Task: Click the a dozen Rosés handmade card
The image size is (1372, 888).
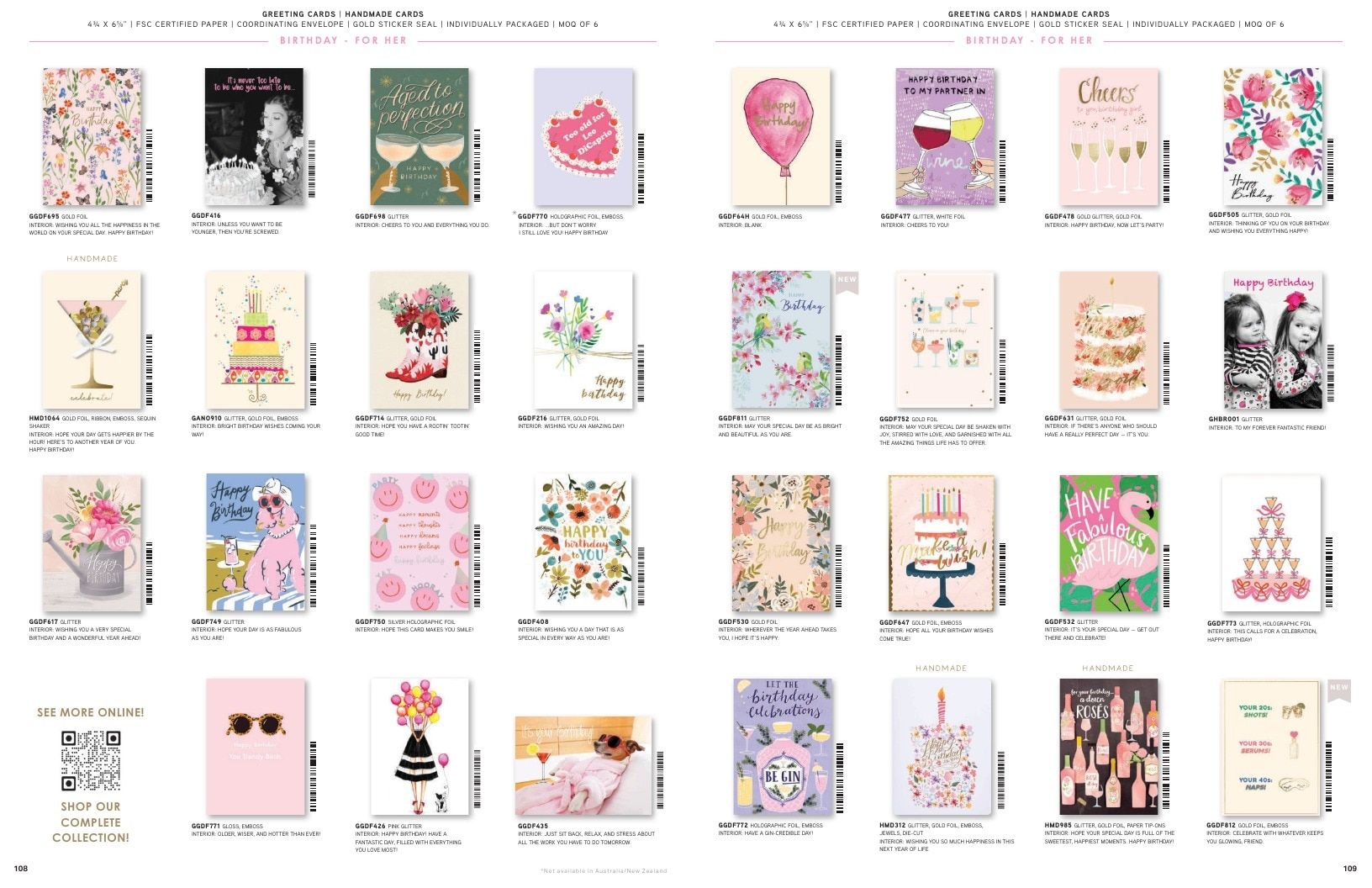Action: click(x=1109, y=747)
